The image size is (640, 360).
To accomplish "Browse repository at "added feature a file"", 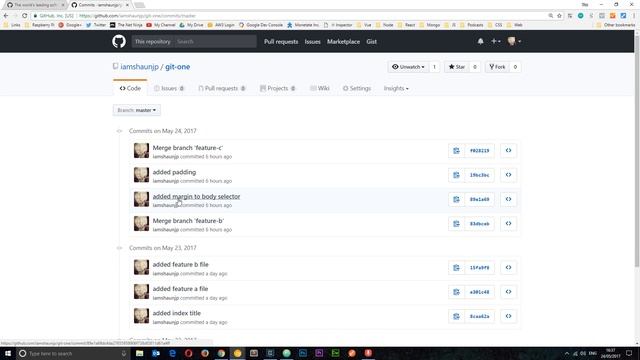I will [508, 292].
